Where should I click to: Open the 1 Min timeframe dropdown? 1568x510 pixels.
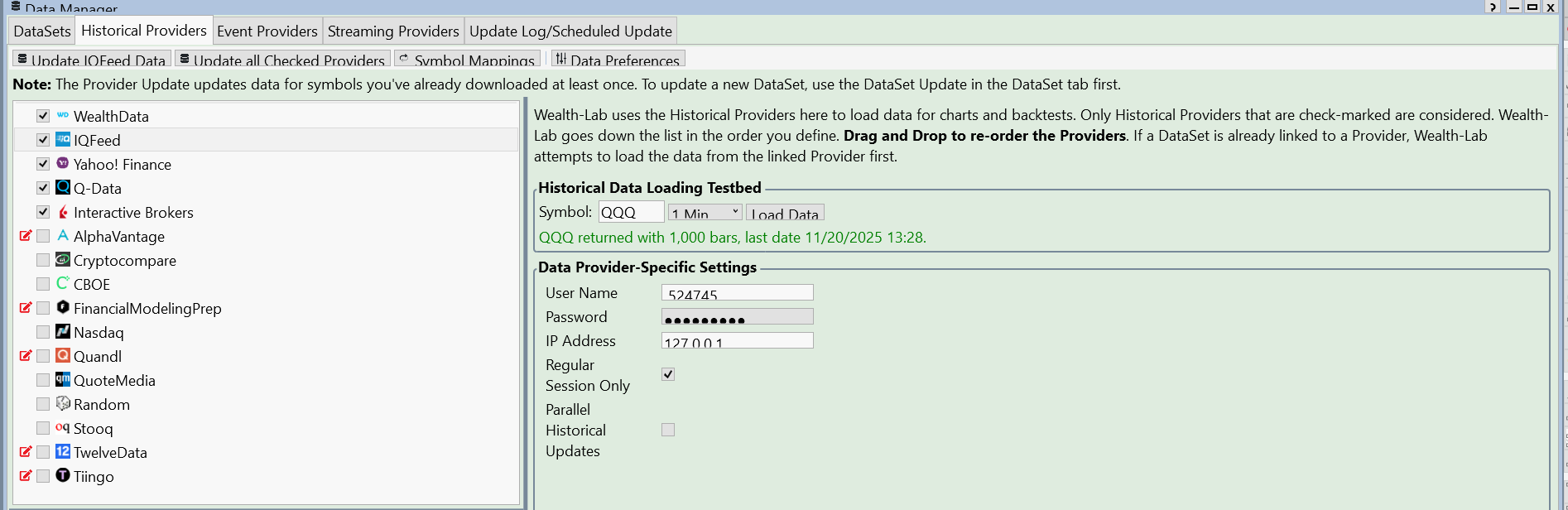(705, 213)
